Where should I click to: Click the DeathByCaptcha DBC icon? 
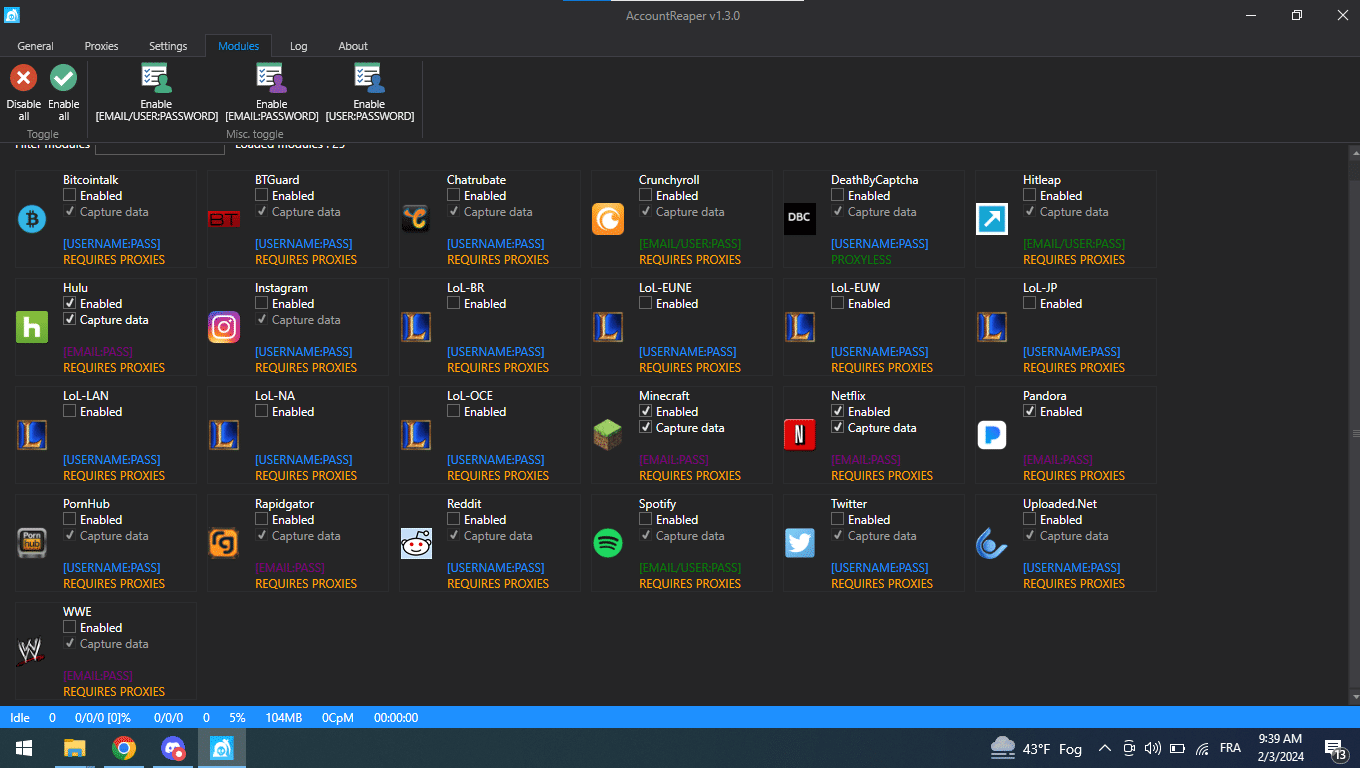(800, 219)
